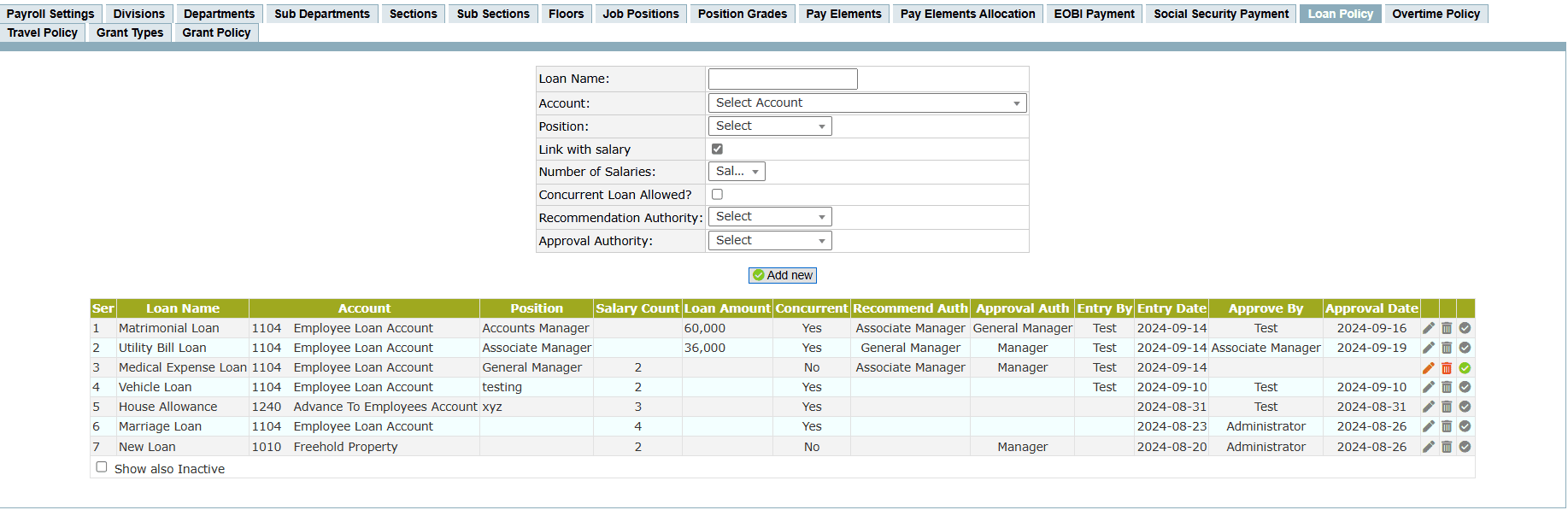The width and height of the screenshot is (1568, 510).
Task: Open the Approval Authority dropdown
Action: coord(769,241)
